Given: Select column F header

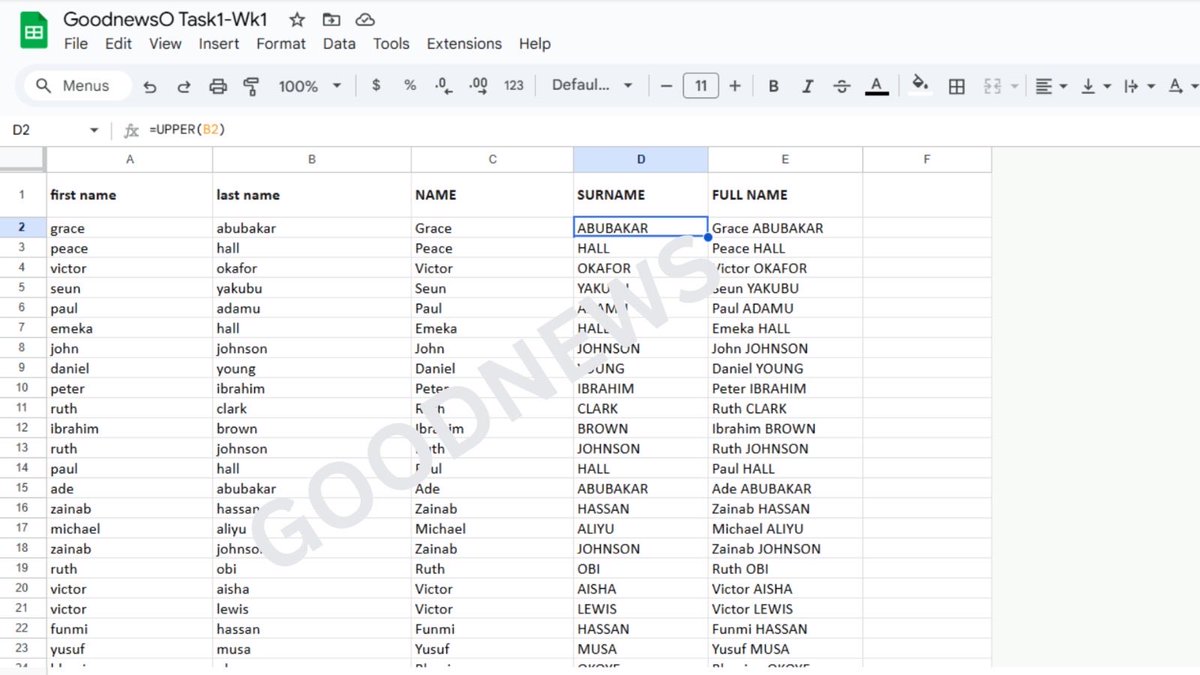Looking at the screenshot, I should click(x=927, y=159).
